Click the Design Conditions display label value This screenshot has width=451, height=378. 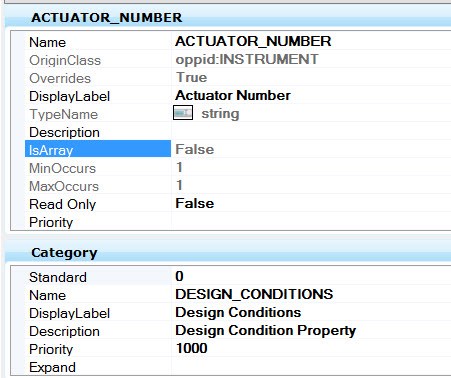(x=238, y=312)
